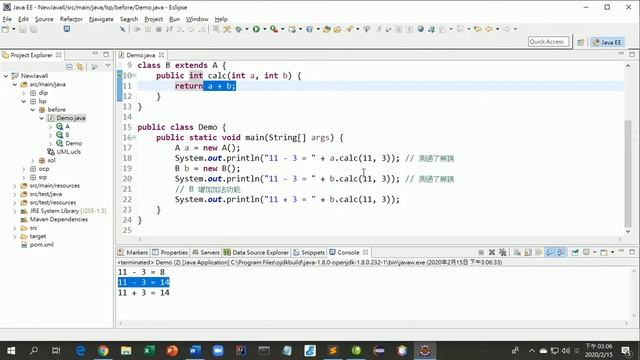Maximize the editor area

(632, 54)
